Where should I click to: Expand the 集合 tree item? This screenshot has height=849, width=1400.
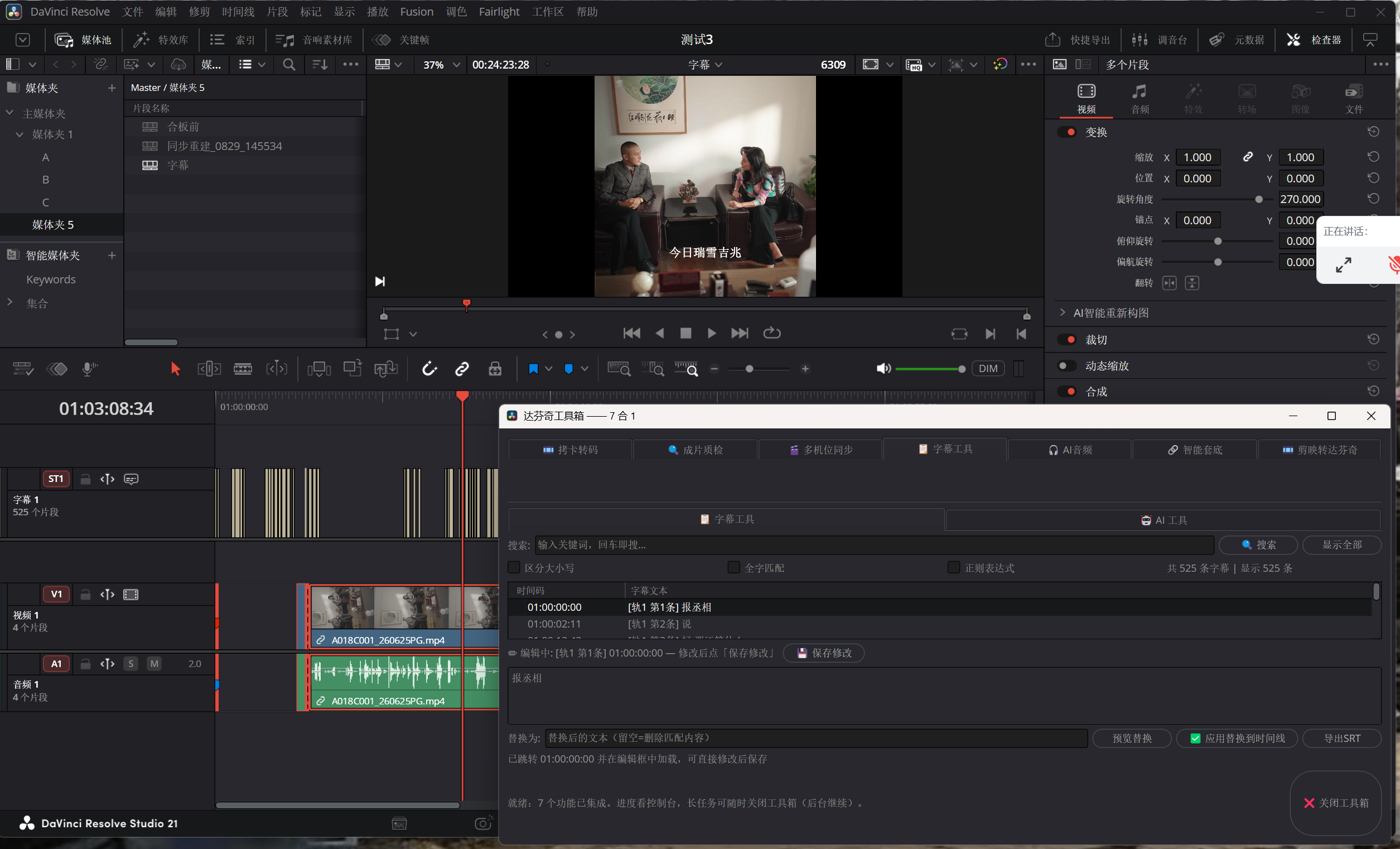click(9, 302)
